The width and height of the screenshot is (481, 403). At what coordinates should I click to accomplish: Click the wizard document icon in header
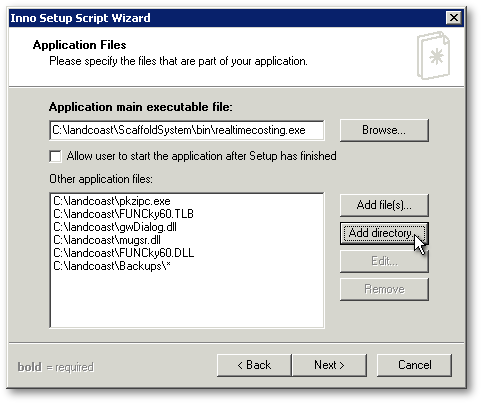click(x=433, y=55)
